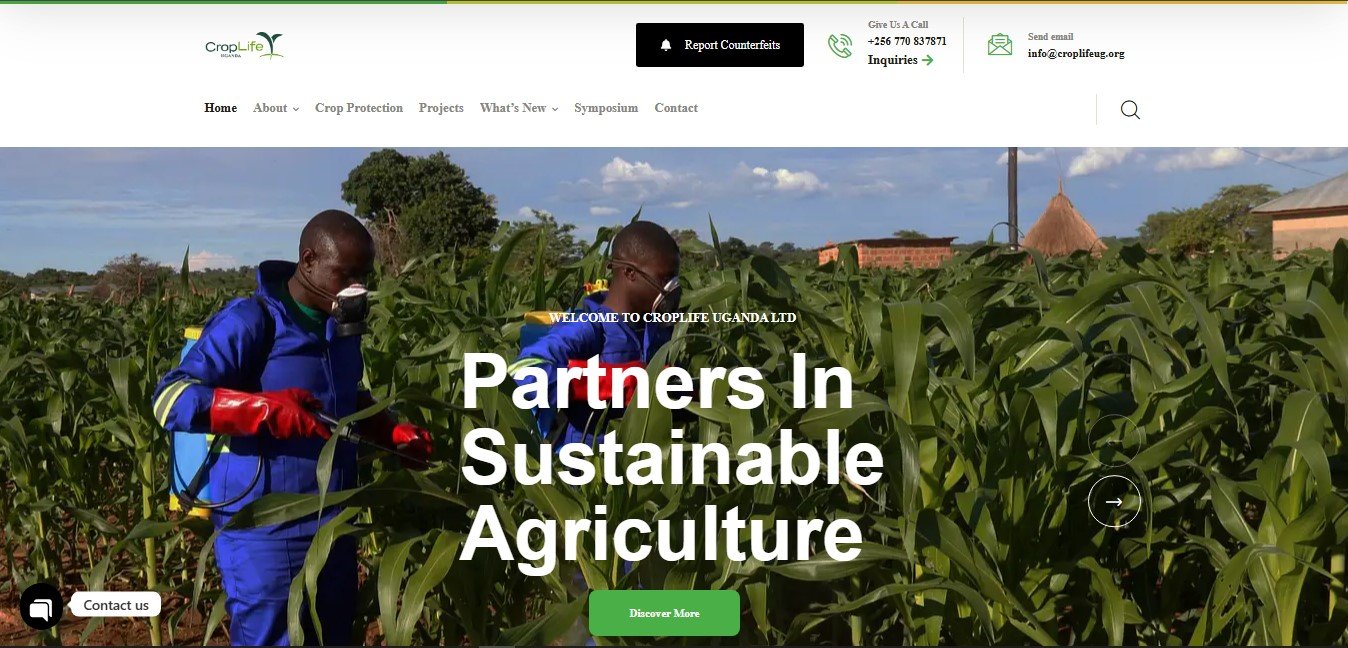Click the phone call icon
Image resolution: width=1348 pixels, height=648 pixels.
click(840, 46)
